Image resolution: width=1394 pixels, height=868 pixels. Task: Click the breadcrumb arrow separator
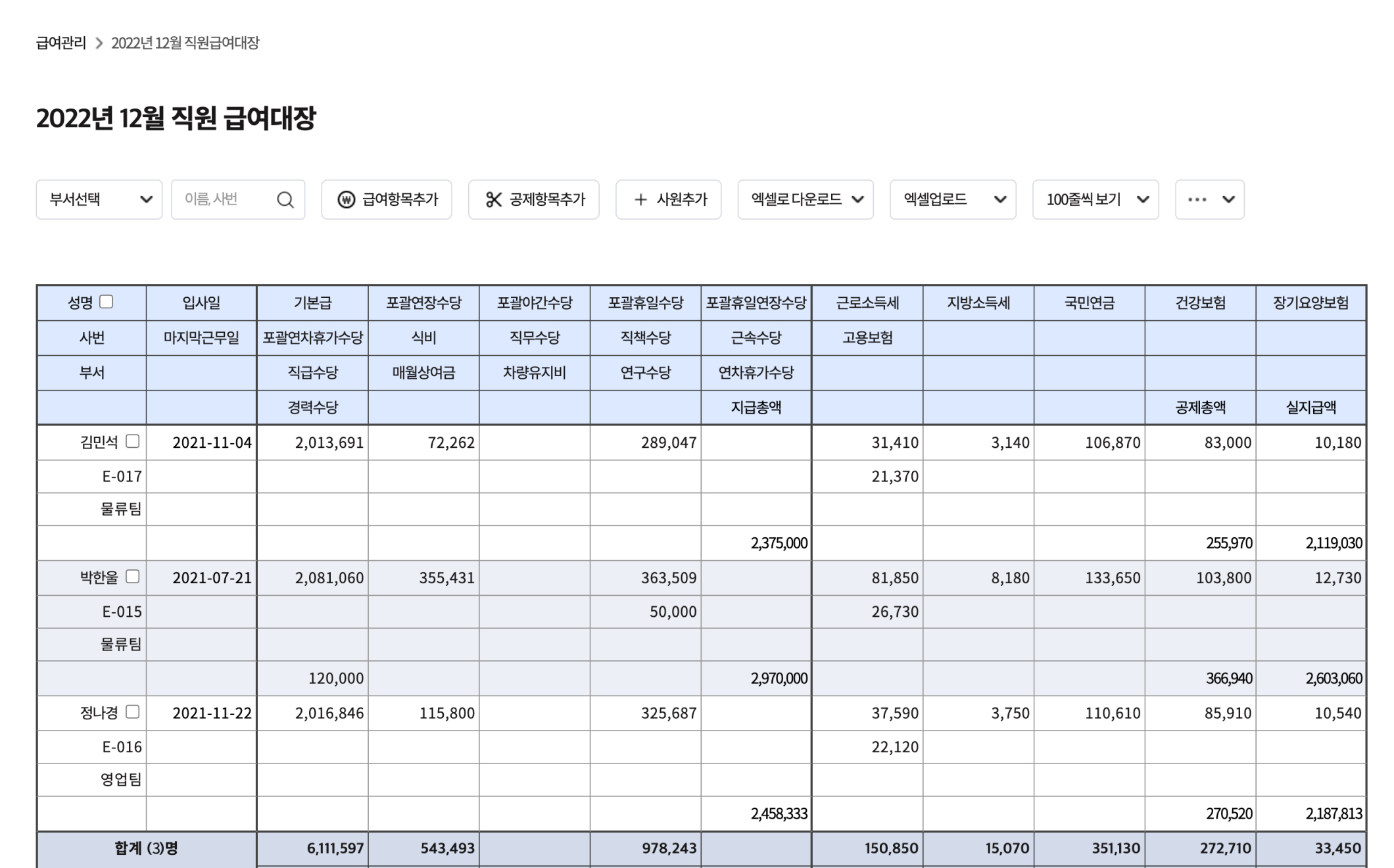point(99,43)
